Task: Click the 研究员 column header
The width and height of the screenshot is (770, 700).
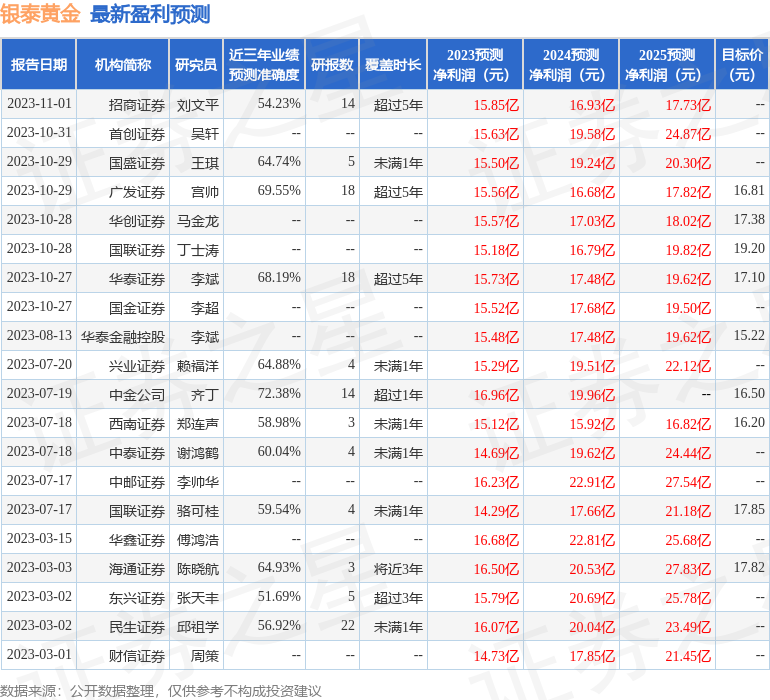Action: [x=196, y=64]
